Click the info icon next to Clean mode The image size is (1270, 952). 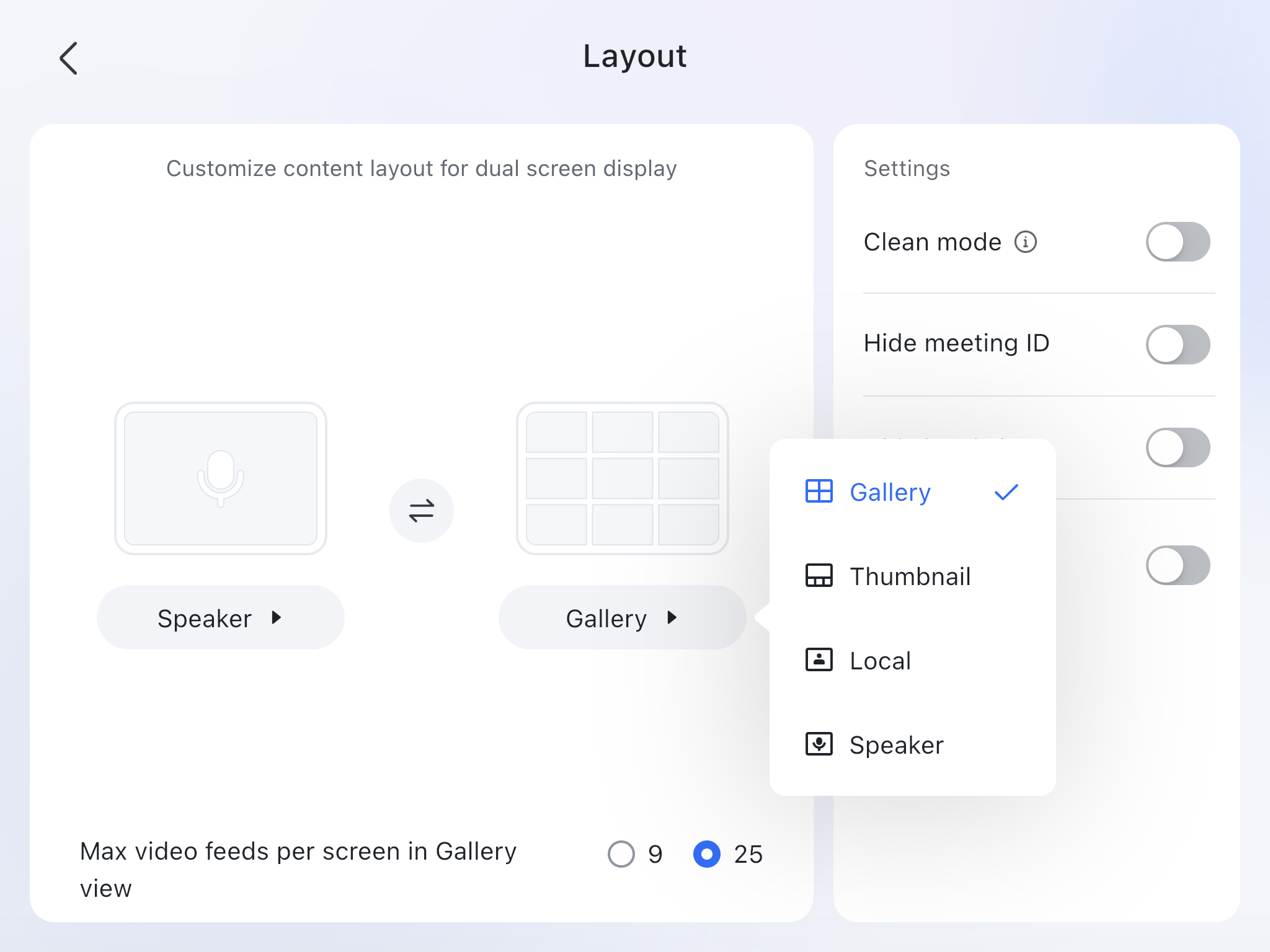click(1027, 242)
